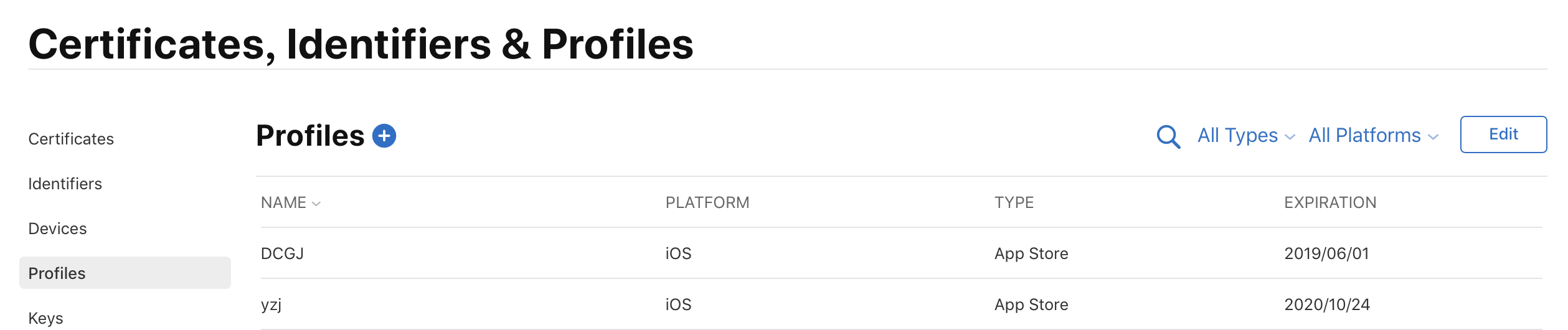
Task: Open search with the magnifying glass icon
Action: pyautogui.click(x=1168, y=136)
